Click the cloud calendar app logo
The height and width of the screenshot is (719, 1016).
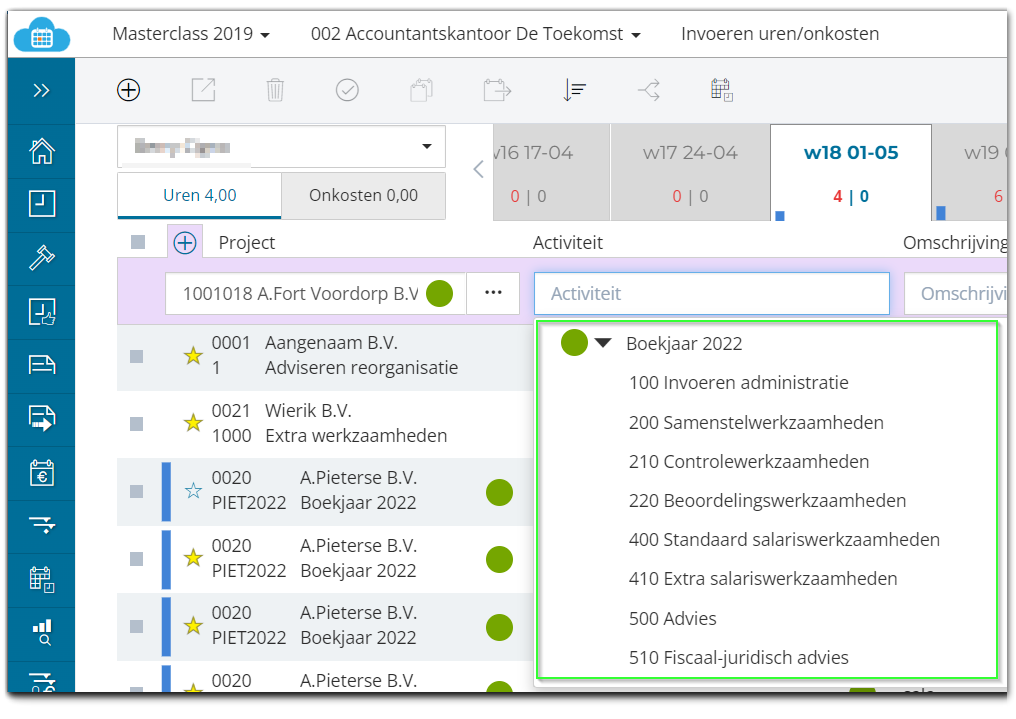tap(41, 35)
